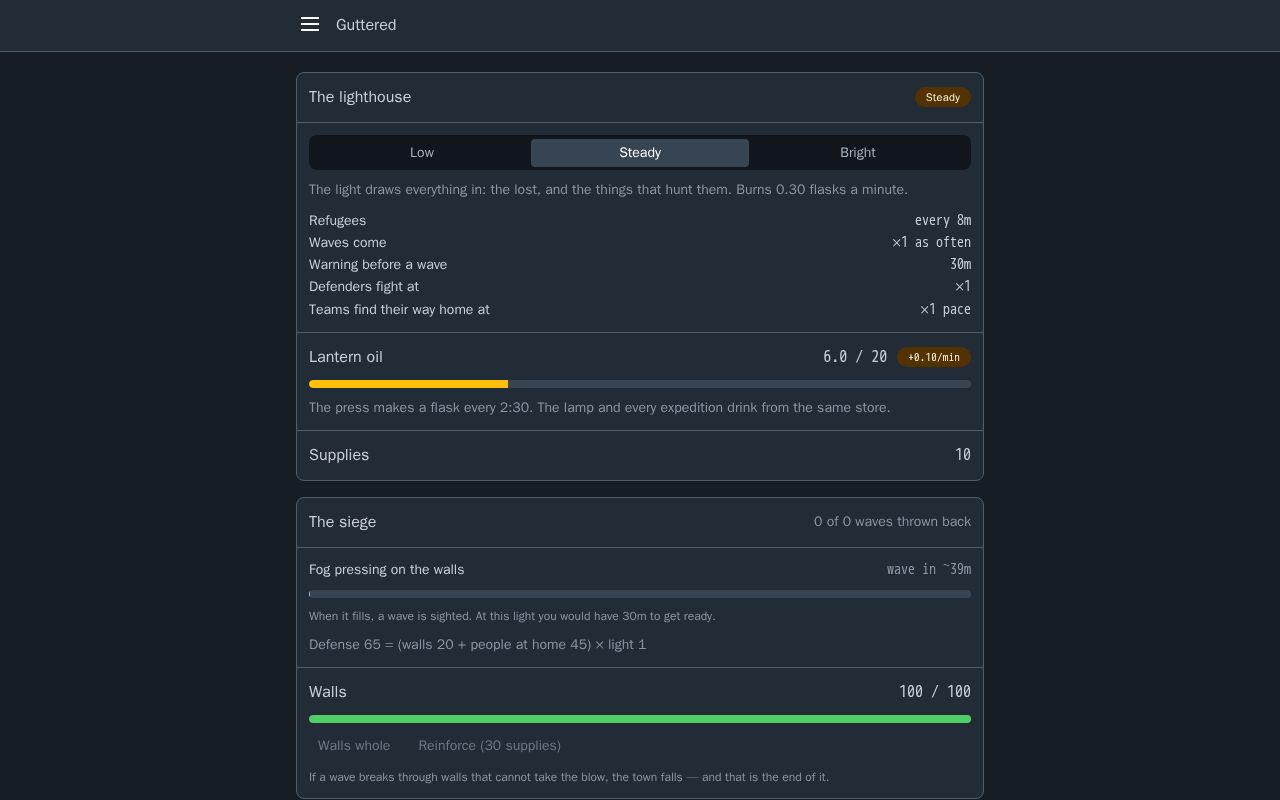1280x800 pixels.
Task: Click the Guttered title
Action: point(366,25)
